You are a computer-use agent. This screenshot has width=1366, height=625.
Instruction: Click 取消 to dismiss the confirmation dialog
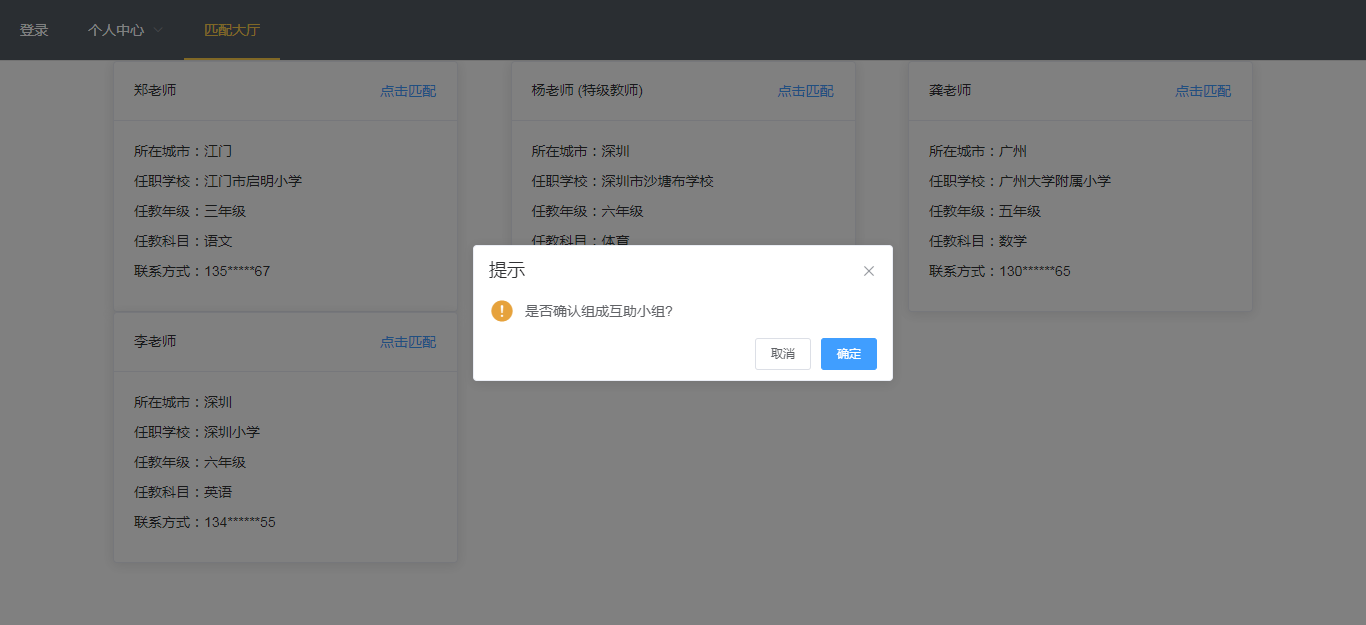click(x=782, y=353)
